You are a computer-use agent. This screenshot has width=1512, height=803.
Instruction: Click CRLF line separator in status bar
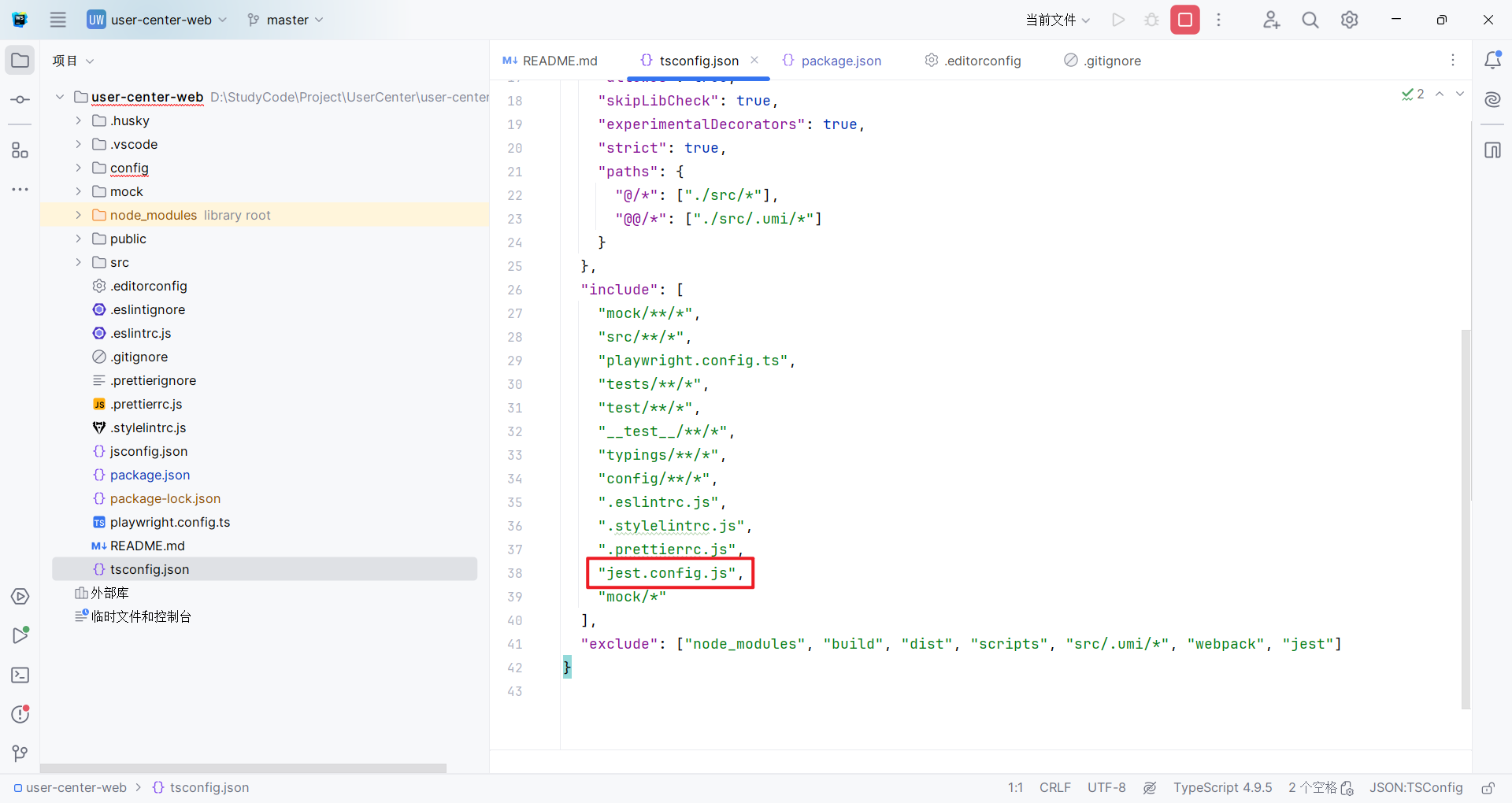1054,788
